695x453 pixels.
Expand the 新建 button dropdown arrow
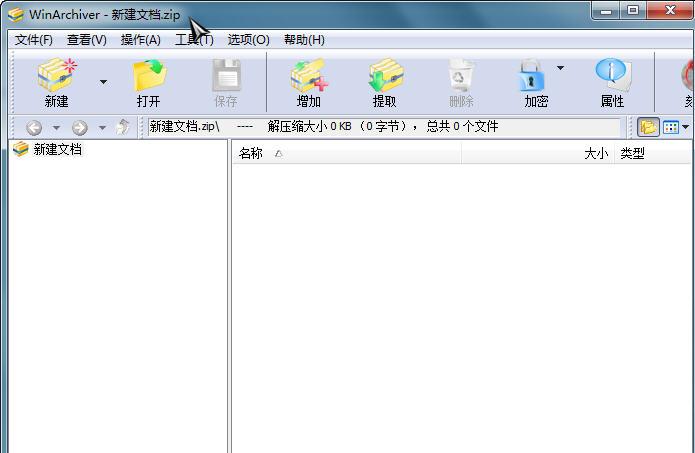click(x=103, y=82)
